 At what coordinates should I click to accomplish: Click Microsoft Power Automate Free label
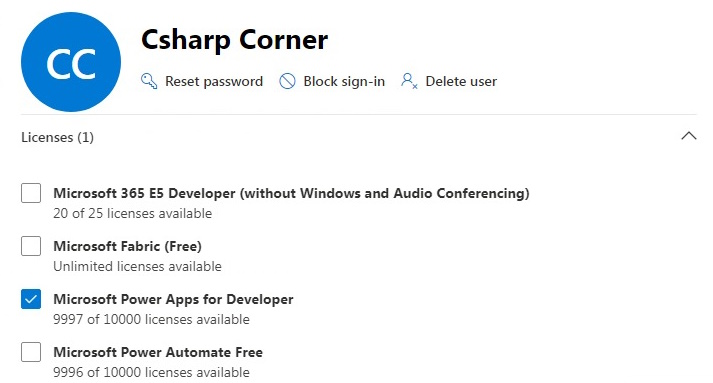point(158,352)
